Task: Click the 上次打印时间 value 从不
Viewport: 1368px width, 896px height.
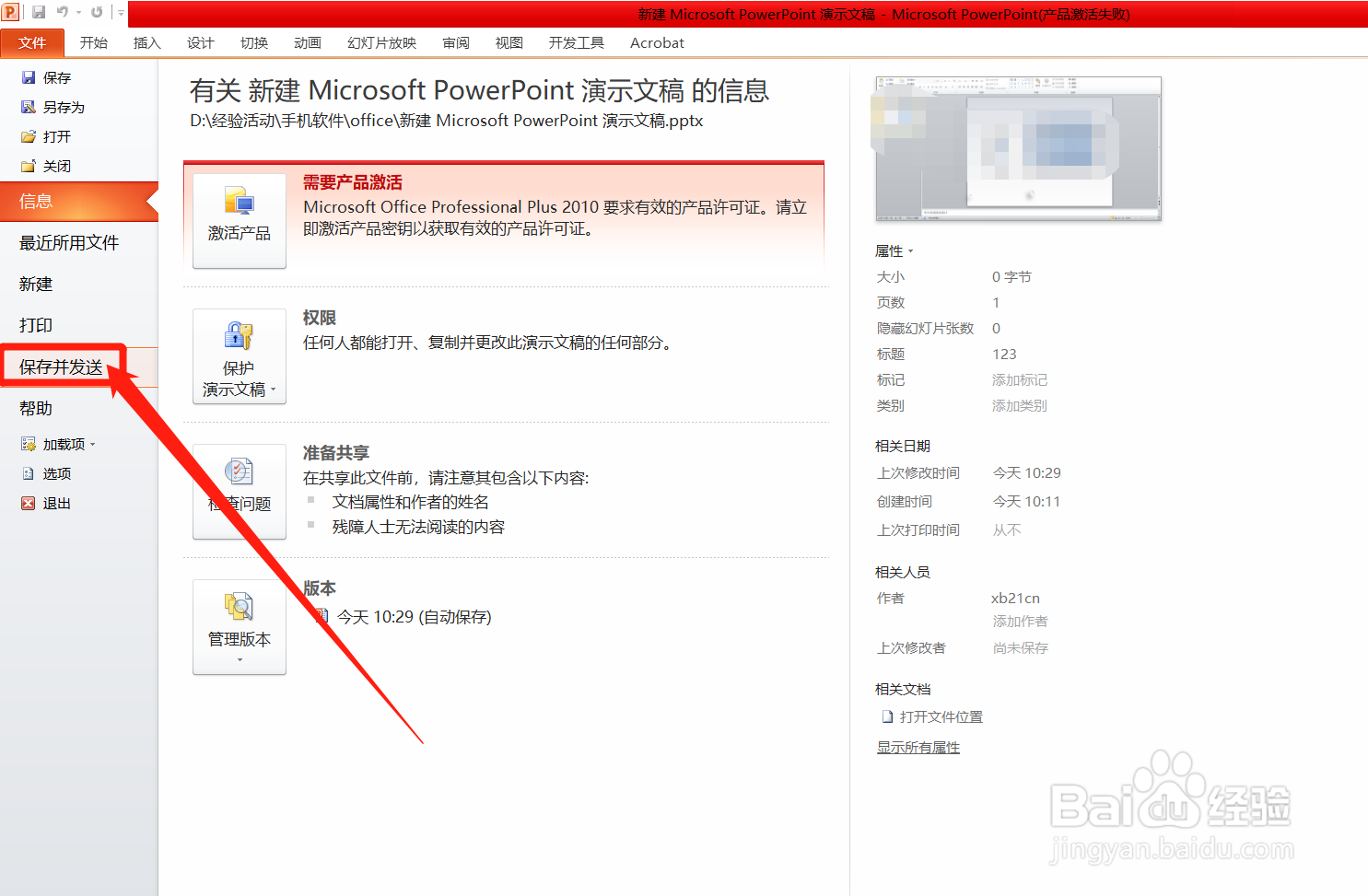Action: click(x=1007, y=530)
